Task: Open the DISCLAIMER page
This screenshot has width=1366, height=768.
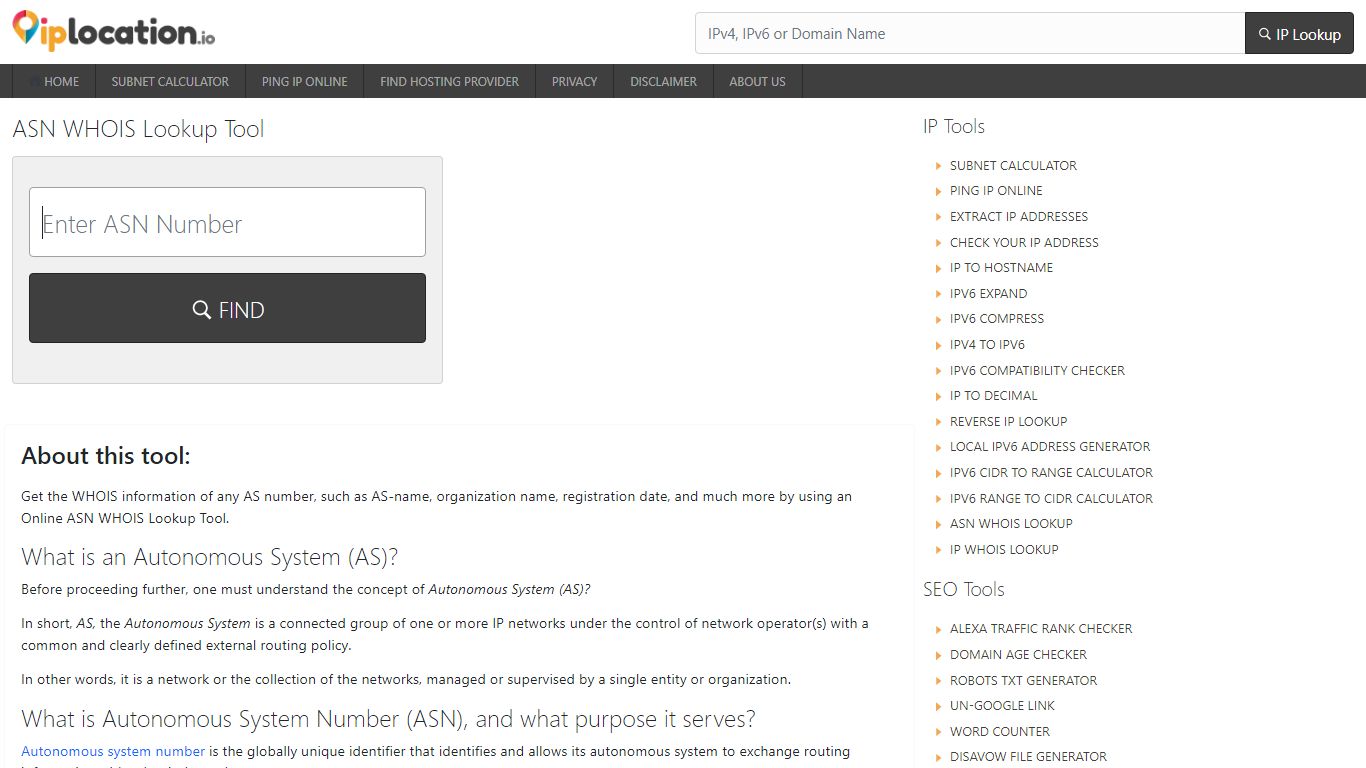Action: (663, 82)
